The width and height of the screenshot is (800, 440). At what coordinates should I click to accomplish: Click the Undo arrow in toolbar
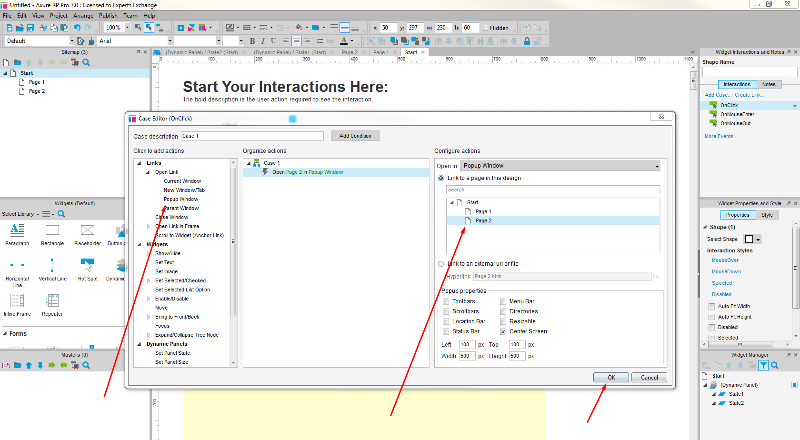click(77, 28)
